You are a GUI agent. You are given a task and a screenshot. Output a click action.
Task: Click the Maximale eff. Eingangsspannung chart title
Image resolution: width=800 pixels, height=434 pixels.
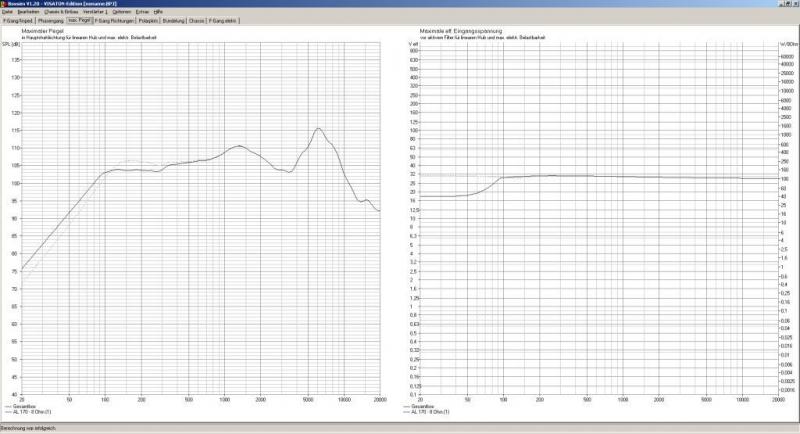point(461,31)
